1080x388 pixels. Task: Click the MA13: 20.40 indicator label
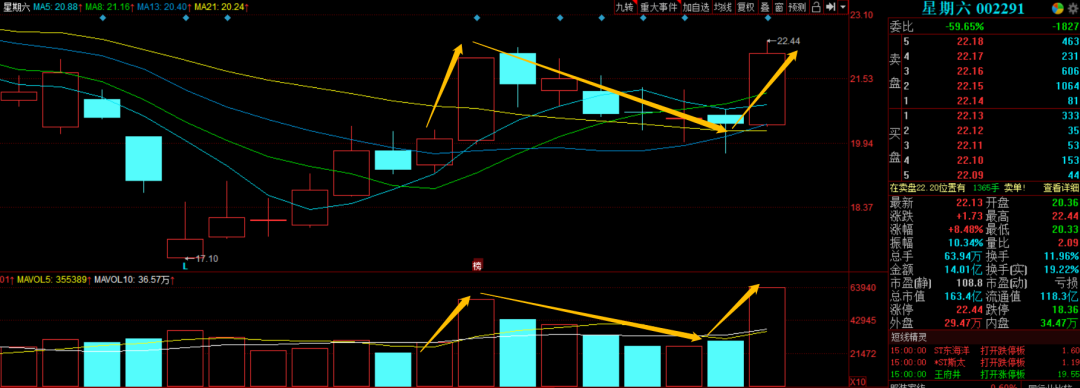point(163,6)
